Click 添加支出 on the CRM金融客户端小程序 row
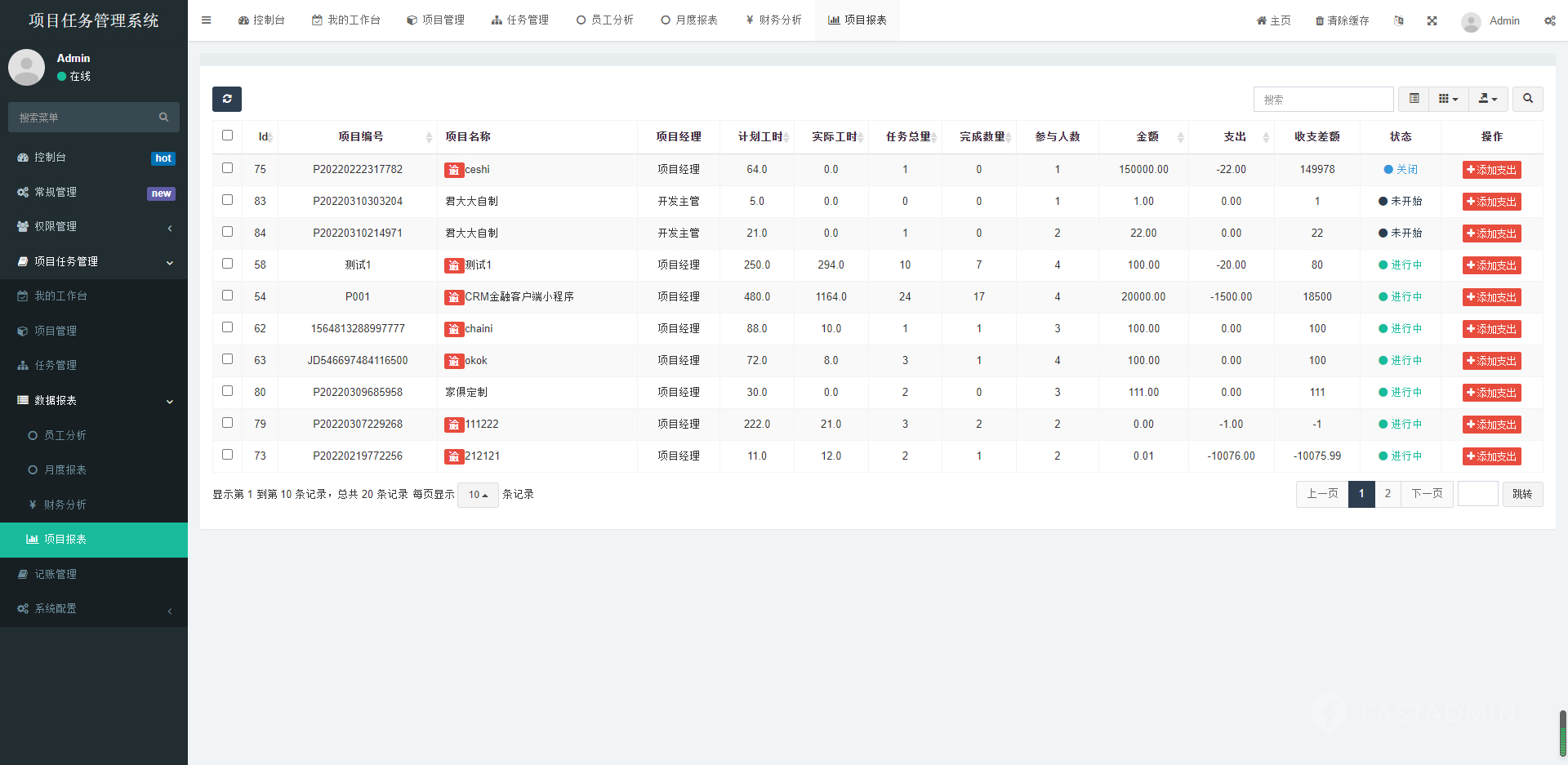The width and height of the screenshot is (1568, 765). pyautogui.click(x=1491, y=296)
